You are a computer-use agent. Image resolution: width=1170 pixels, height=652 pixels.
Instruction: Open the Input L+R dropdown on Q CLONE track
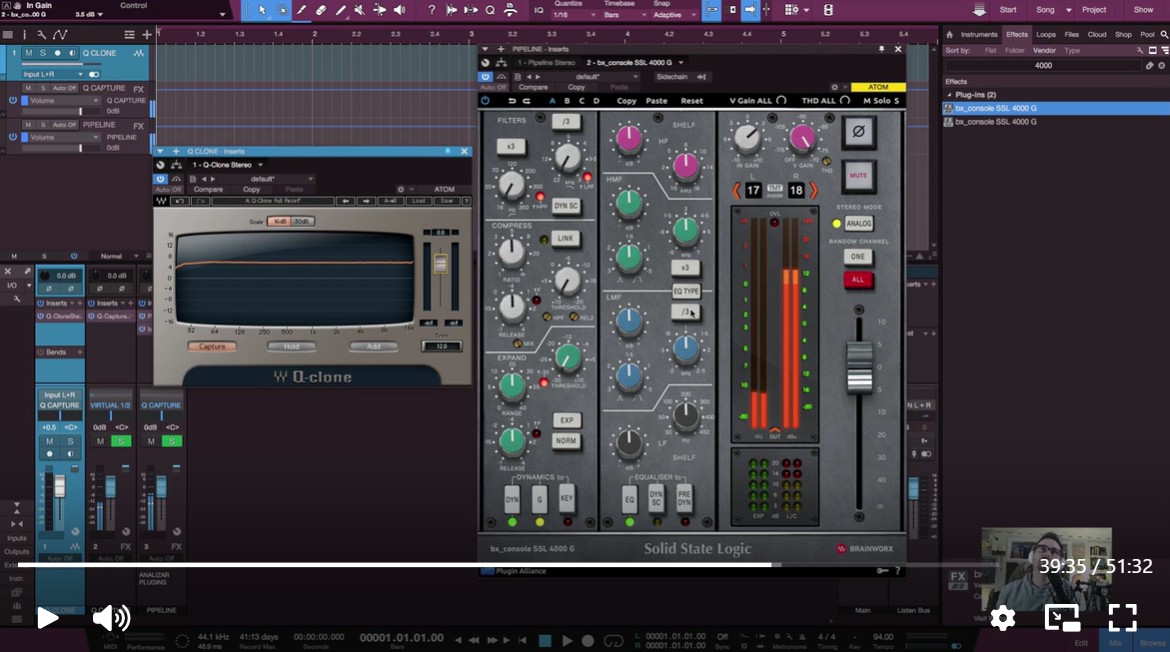click(53, 74)
